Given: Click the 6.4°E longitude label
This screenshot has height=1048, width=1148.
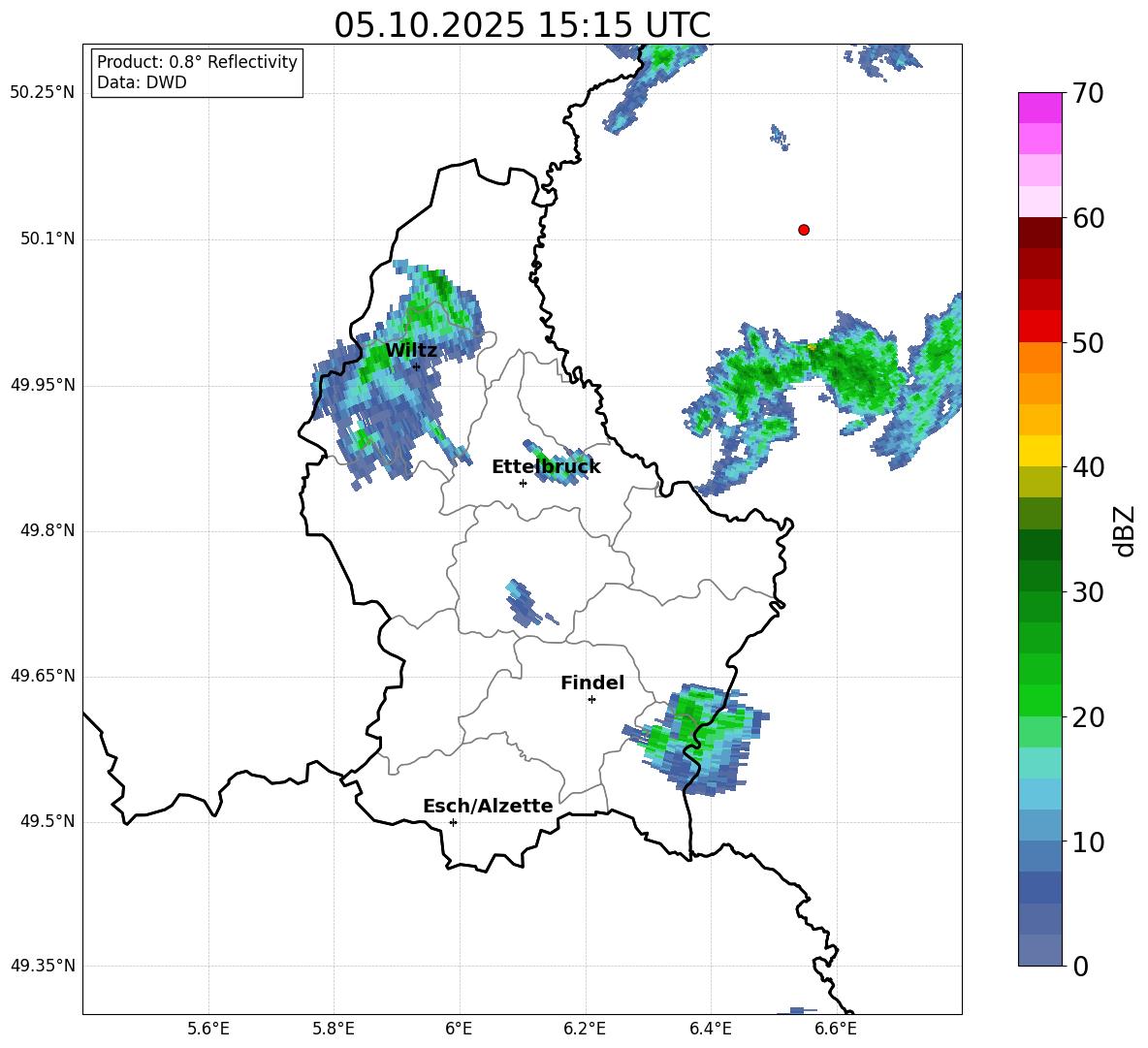Looking at the screenshot, I should pos(710,1029).
